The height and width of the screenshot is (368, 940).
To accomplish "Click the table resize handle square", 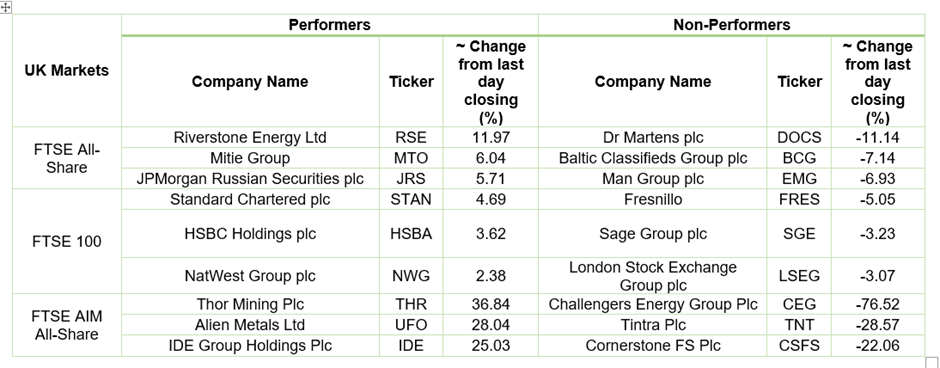I will [x=931, y=361].
